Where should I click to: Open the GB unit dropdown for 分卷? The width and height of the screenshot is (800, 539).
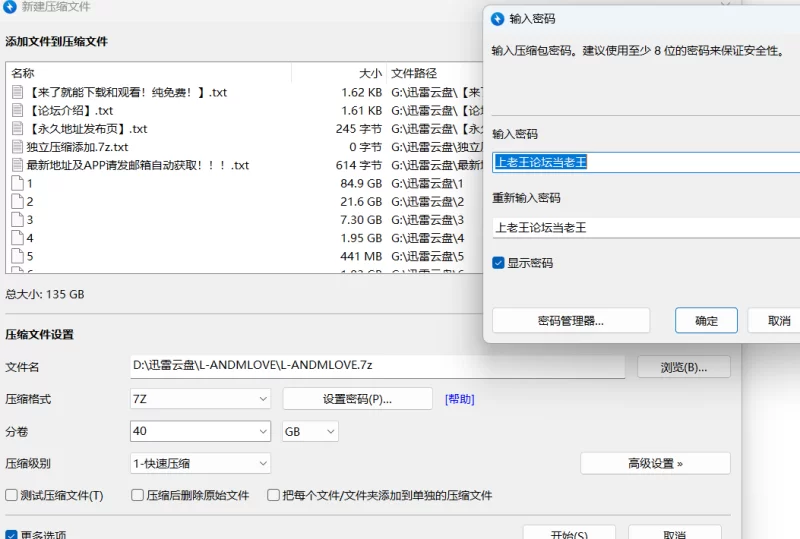[311, 431]
